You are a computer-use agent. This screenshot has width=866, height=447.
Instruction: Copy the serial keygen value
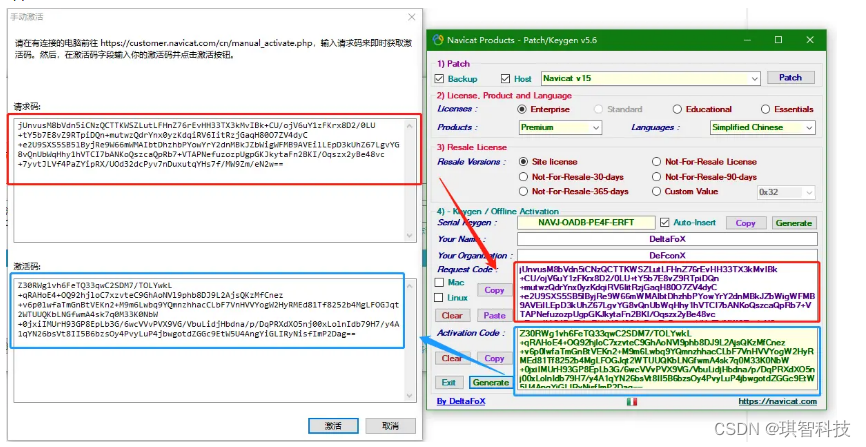click(745, 223)
